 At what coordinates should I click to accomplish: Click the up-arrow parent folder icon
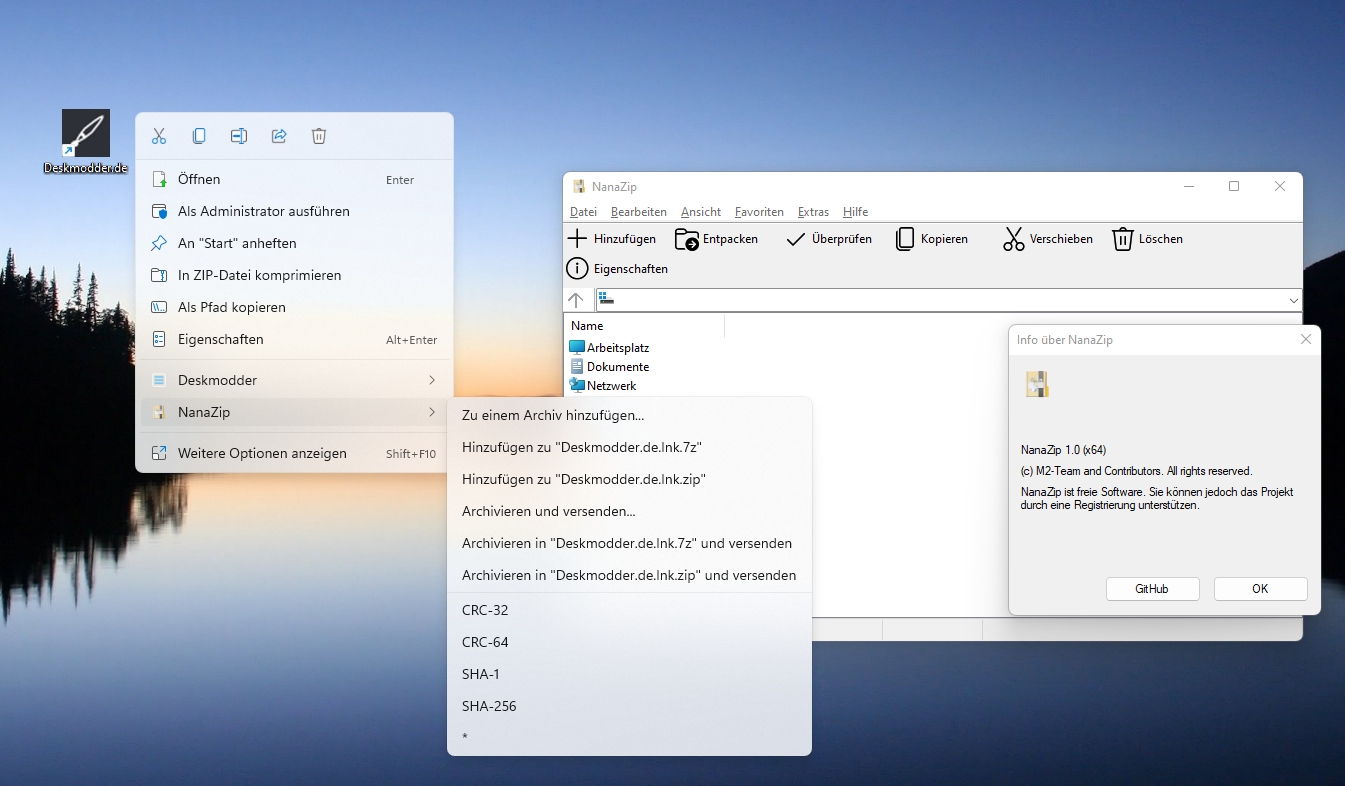(x=576, y=300)
